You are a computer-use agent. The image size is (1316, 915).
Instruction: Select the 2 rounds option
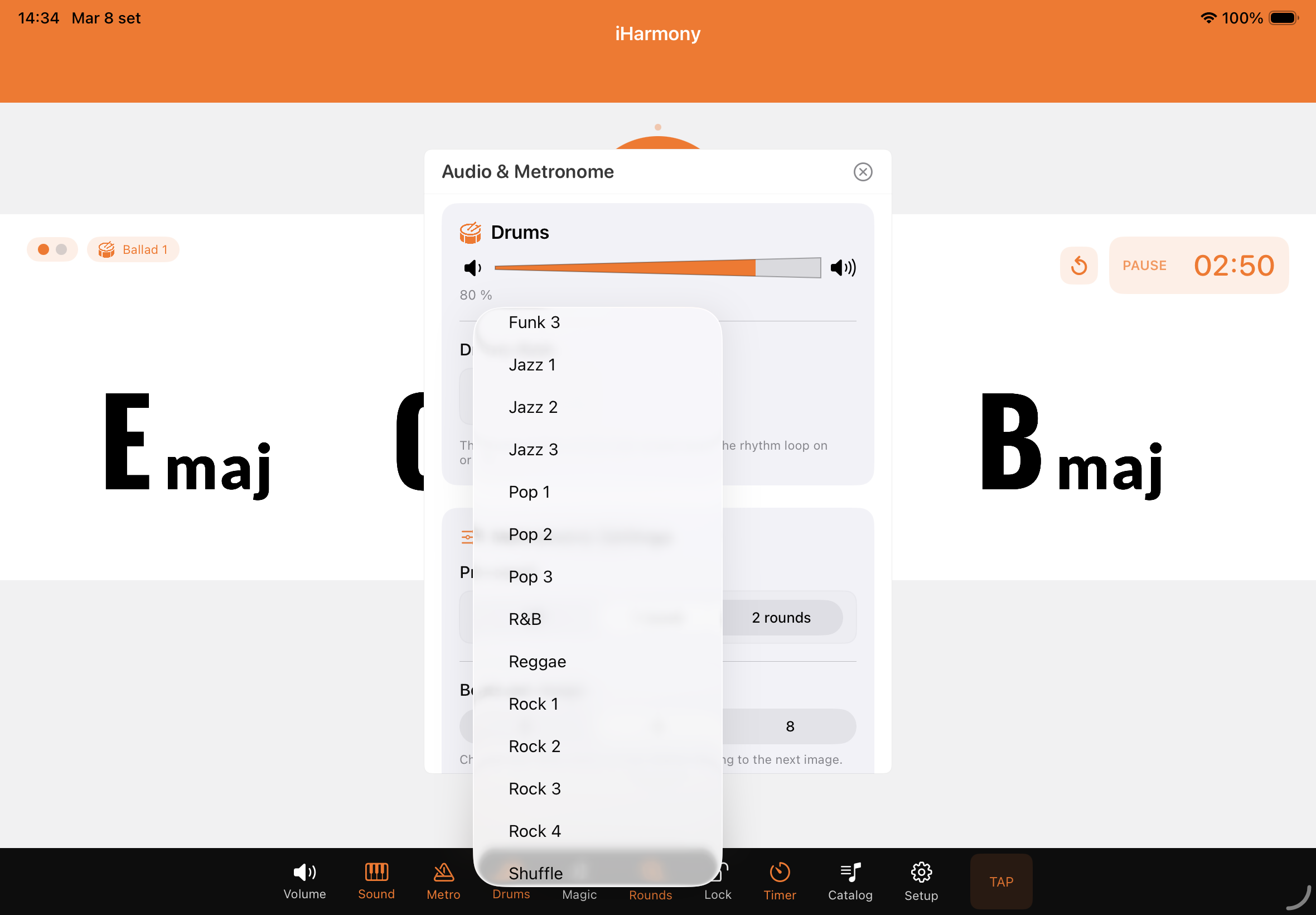[x=781, y=618]
